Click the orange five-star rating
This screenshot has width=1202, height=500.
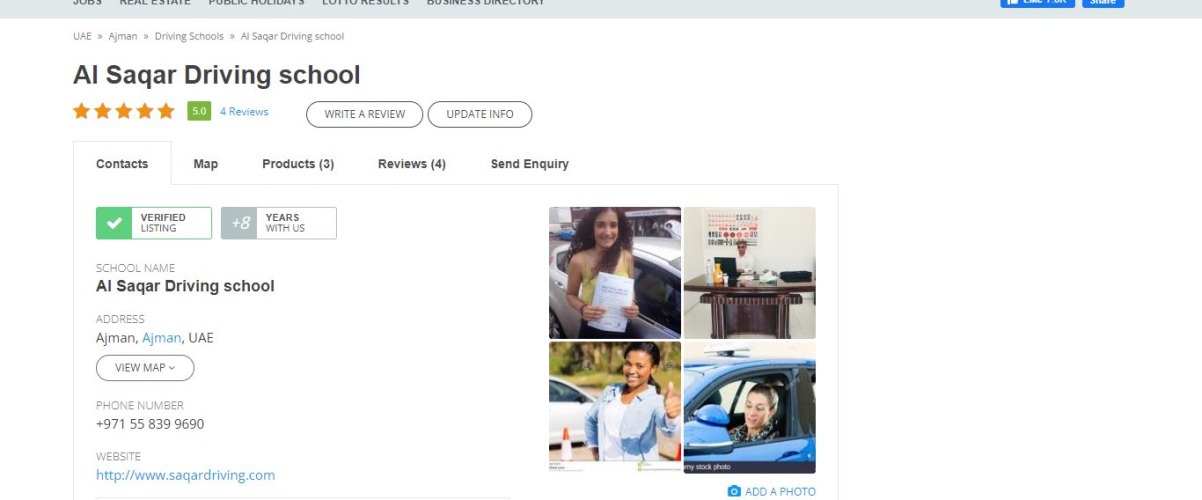point(124,111)
